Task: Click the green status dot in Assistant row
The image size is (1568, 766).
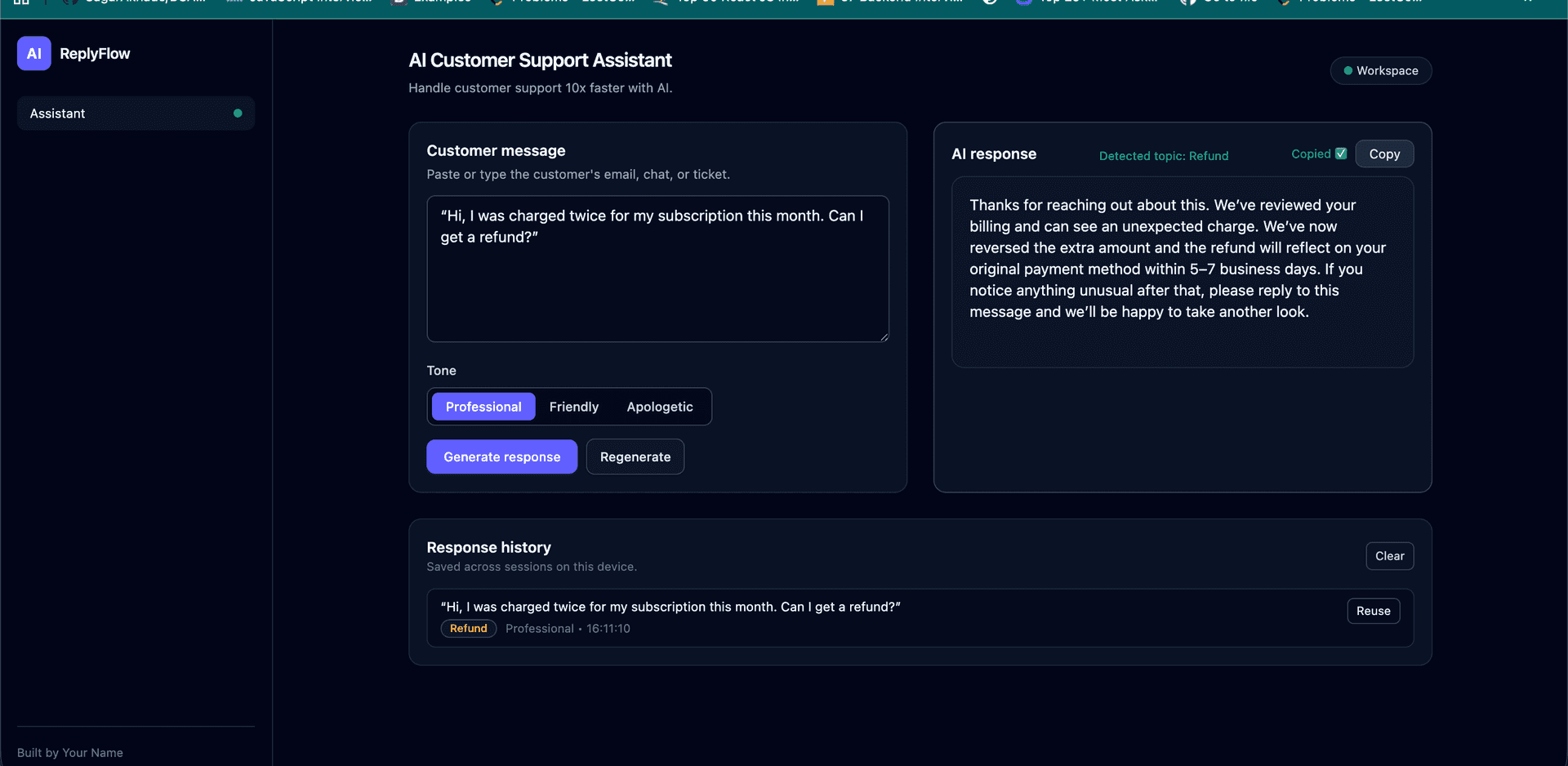Action: coord(238,114)
